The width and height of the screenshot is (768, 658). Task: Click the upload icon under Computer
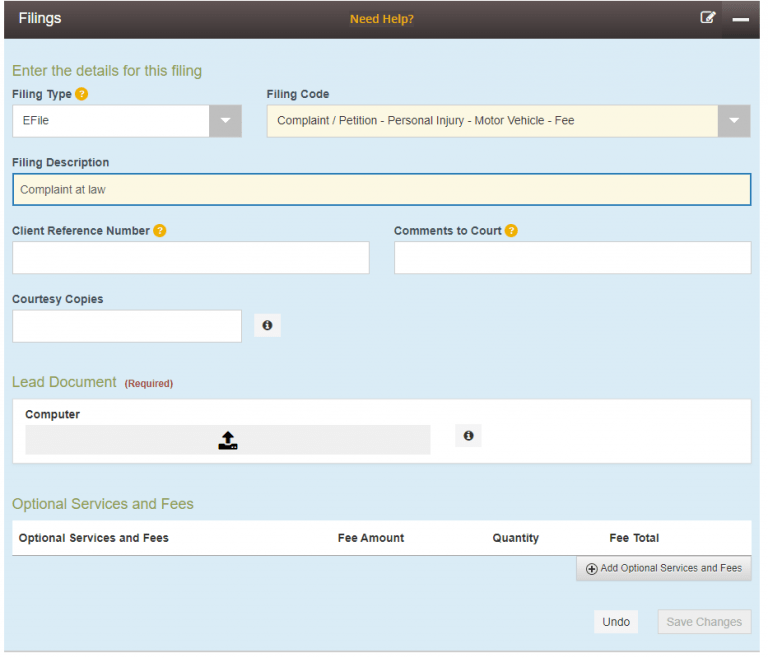pos(228,440)
